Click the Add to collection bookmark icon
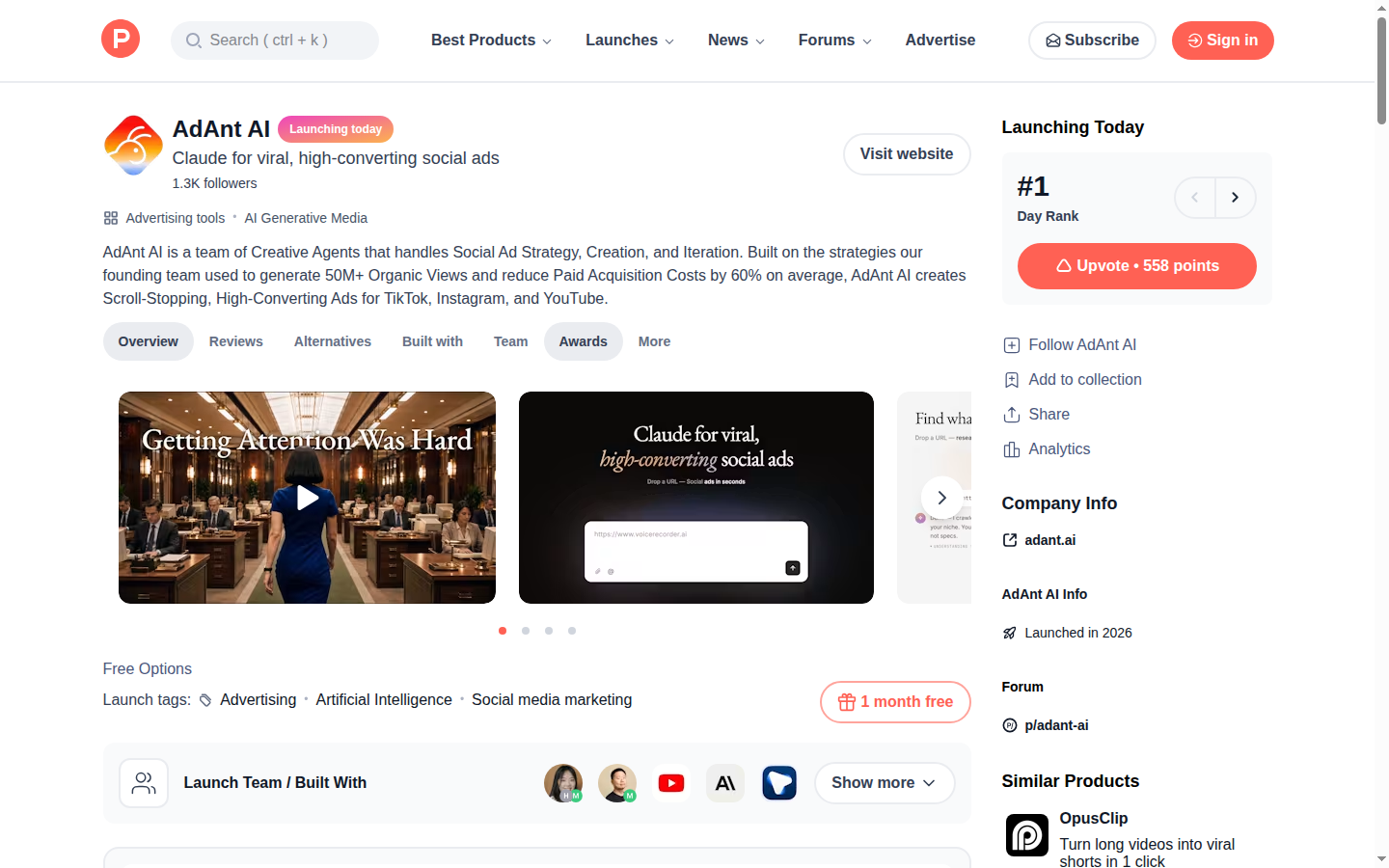 pos(1012,380)
